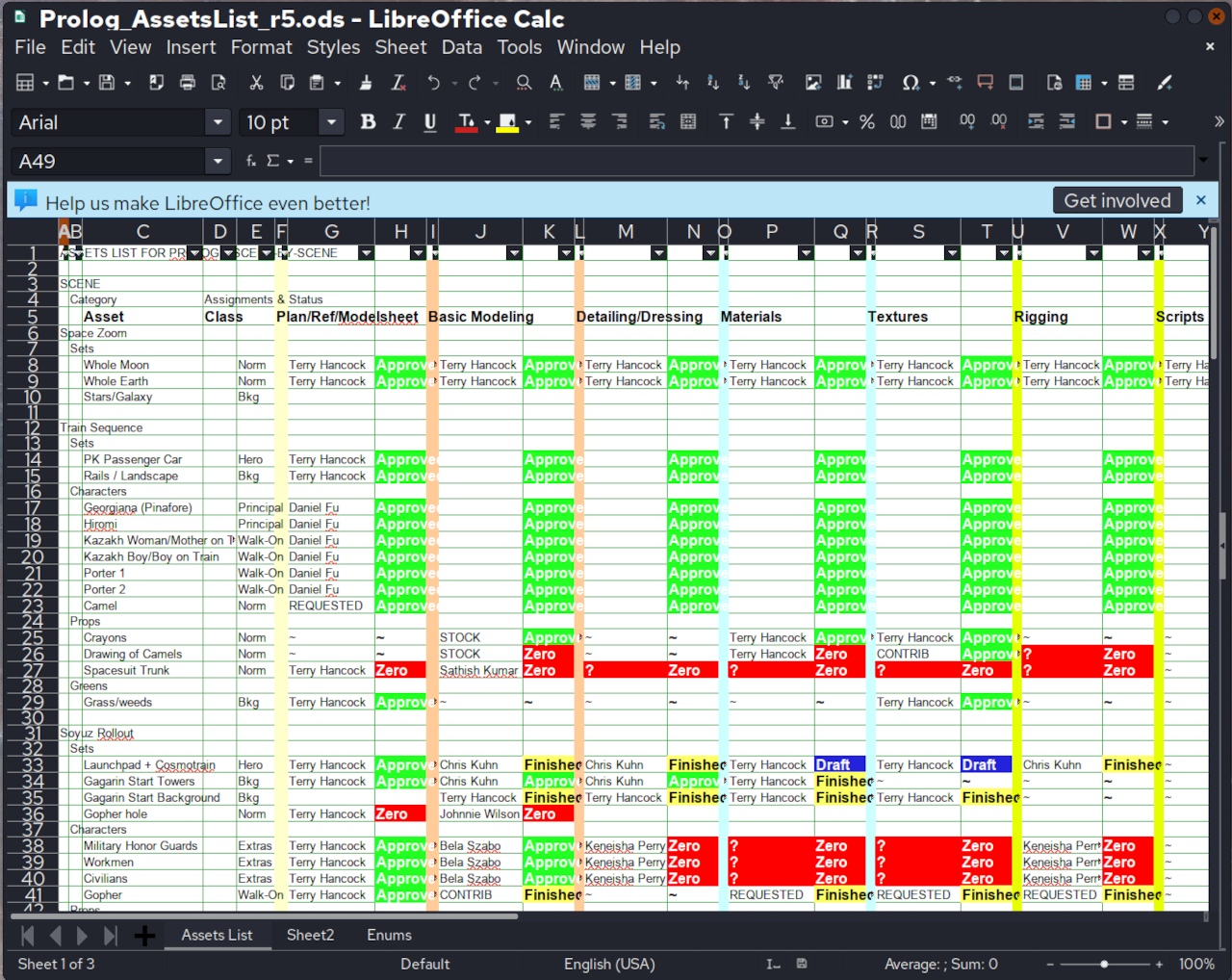
Task: Click the AutoFilter funnel icon
Action: coord(775,83)
